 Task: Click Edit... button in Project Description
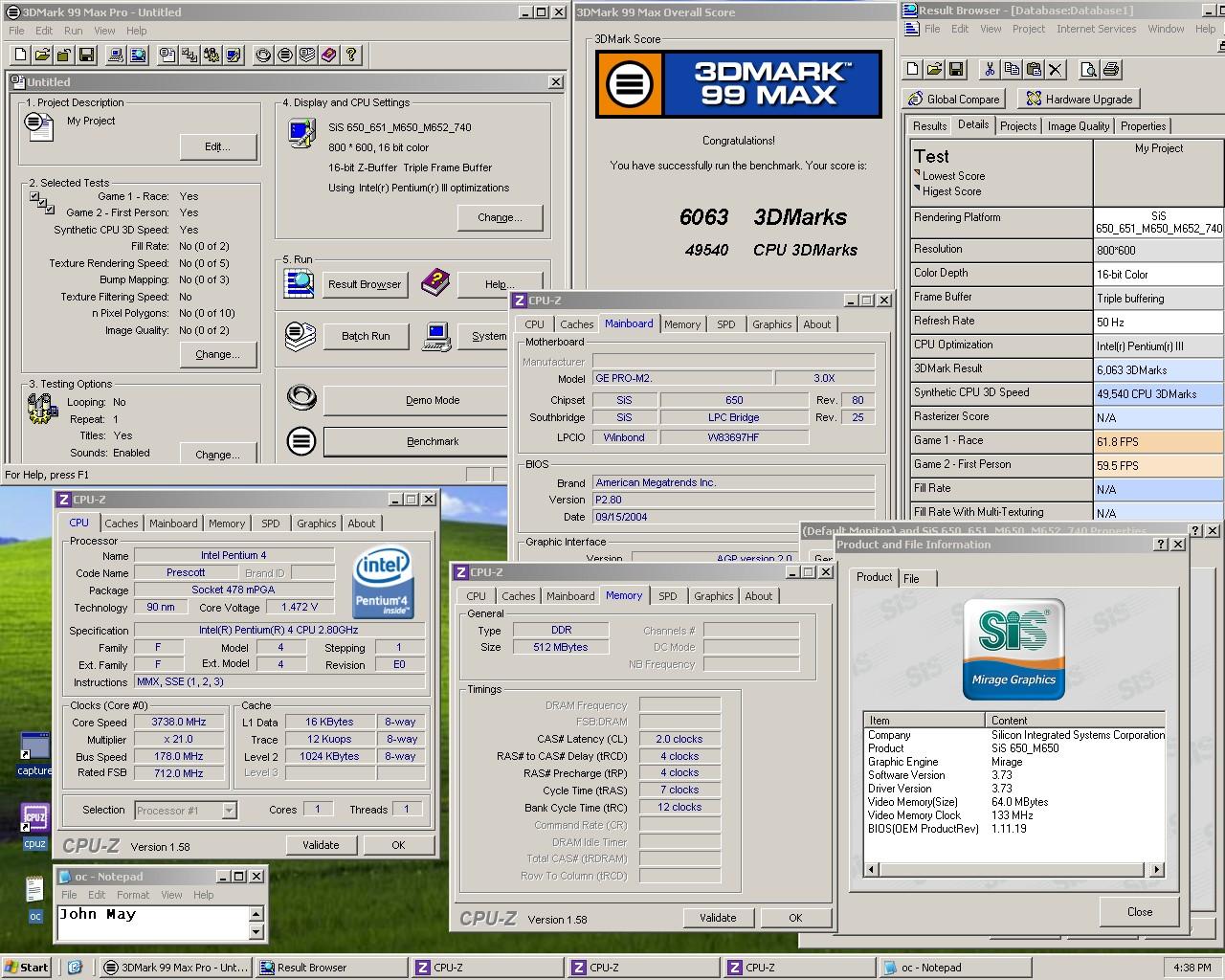pyautogui.click(x=218, y=146)
